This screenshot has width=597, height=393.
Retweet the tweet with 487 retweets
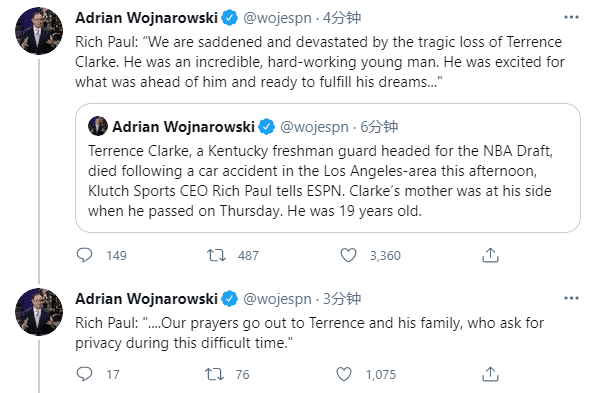(216, 255)
